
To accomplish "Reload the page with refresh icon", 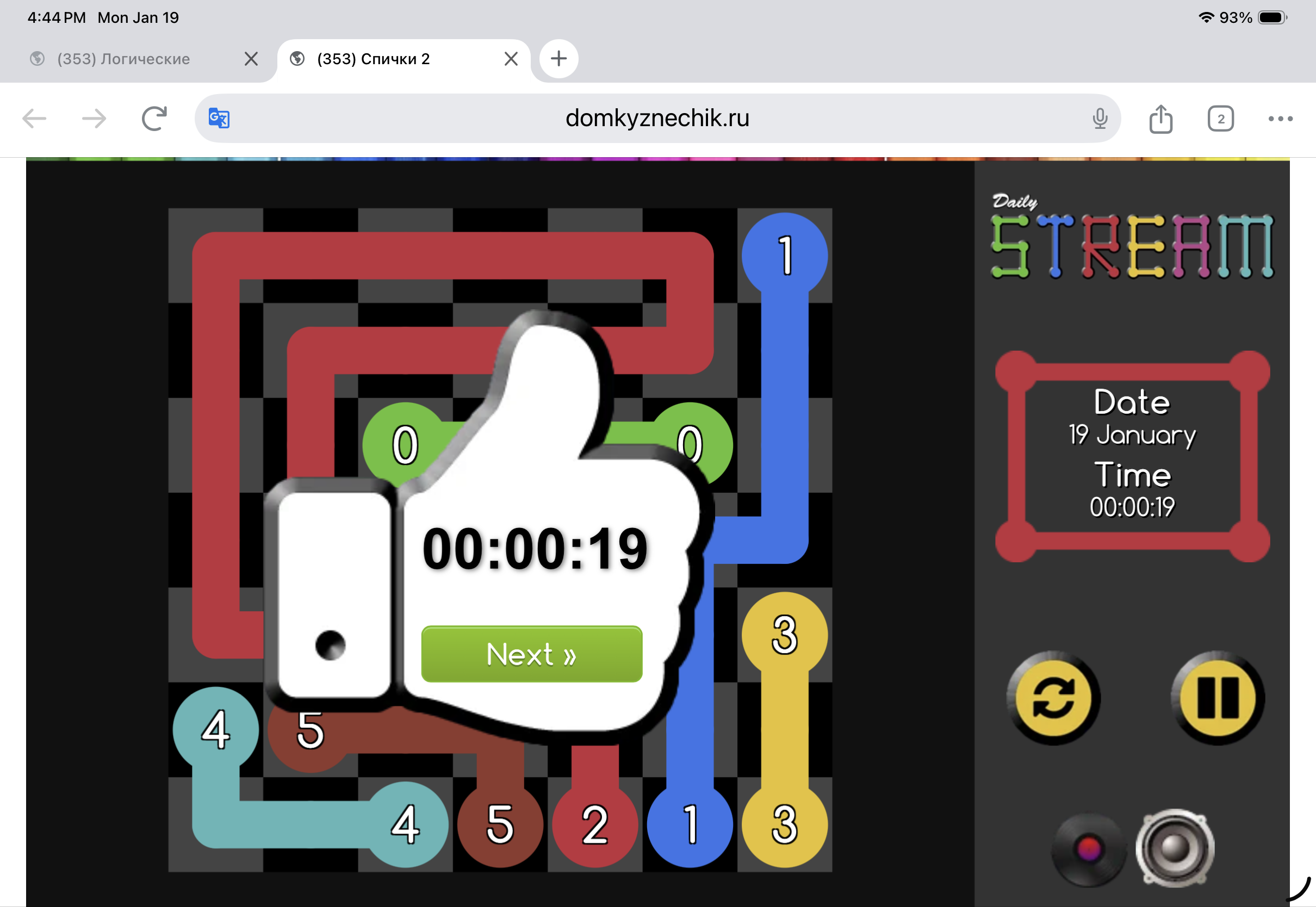I will [154, 119].
